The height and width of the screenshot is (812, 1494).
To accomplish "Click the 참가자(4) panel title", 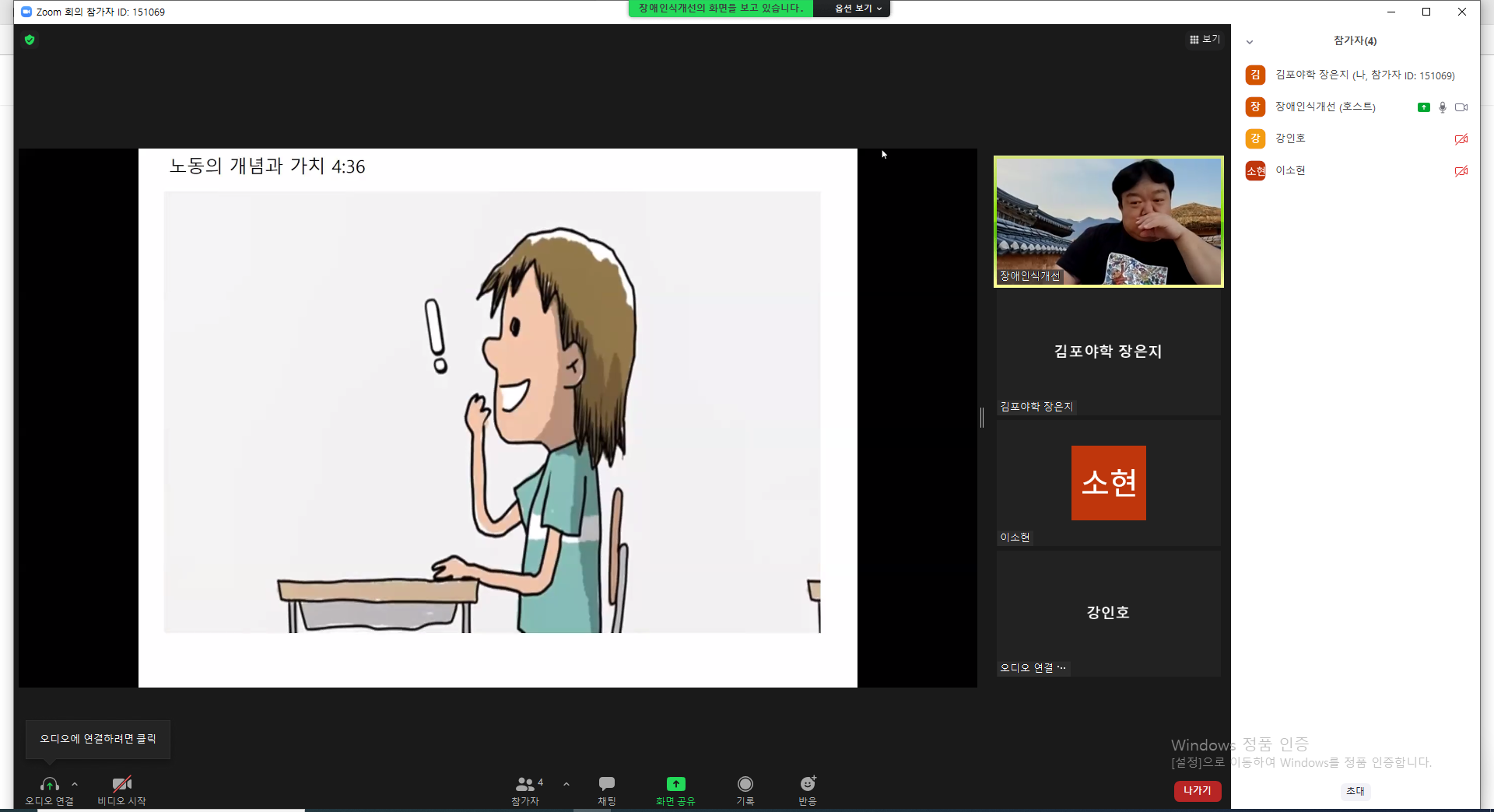I will pos(1355,40).
